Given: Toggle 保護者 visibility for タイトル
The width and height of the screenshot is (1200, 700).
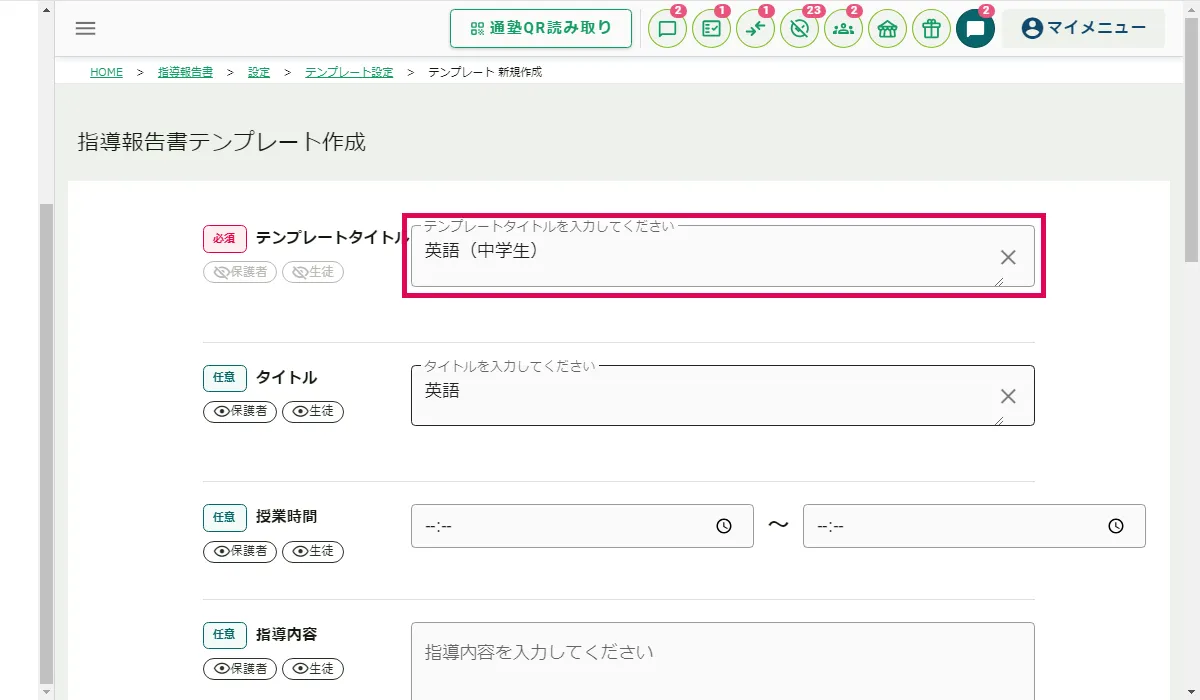Looking at the screenshot, I should tap(240, 411).
